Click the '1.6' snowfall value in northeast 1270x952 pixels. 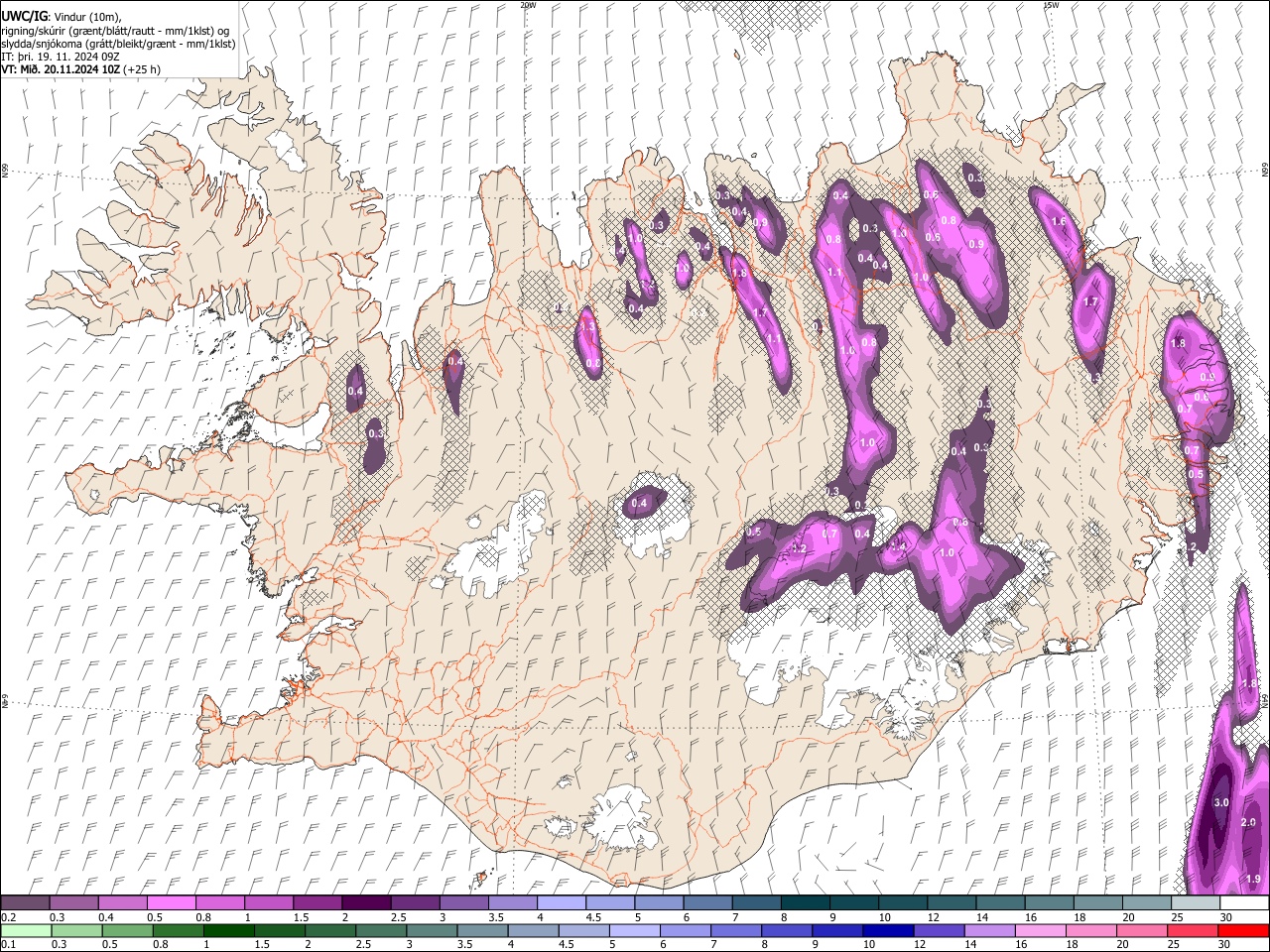(x=1059, y=221)
